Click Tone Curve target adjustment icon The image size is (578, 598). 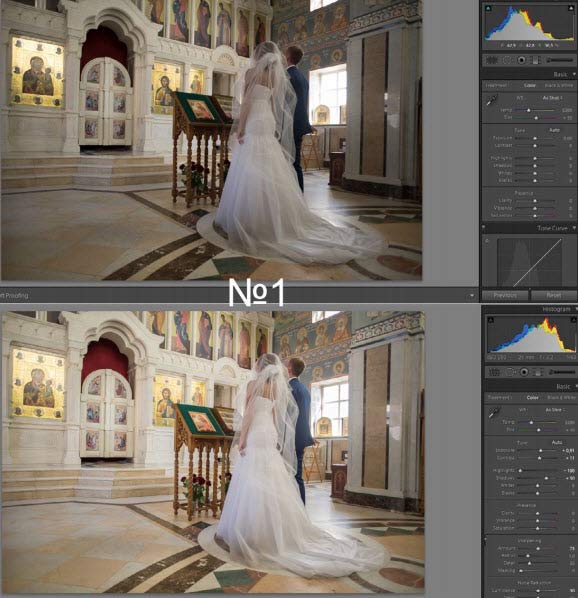tap(487, 241)
